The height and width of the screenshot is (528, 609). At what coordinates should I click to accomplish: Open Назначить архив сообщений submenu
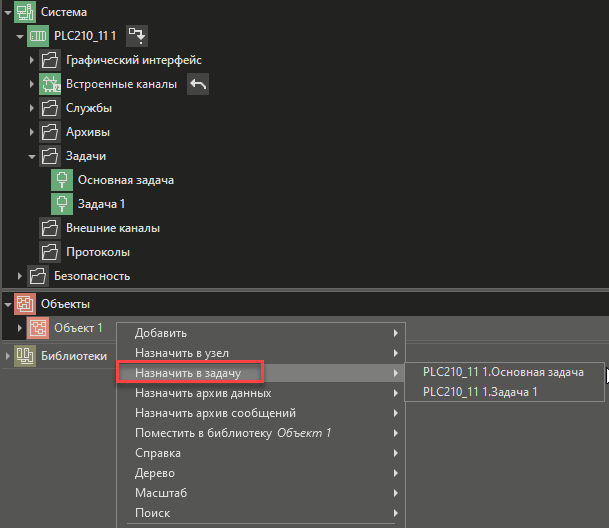pos(261,413)
